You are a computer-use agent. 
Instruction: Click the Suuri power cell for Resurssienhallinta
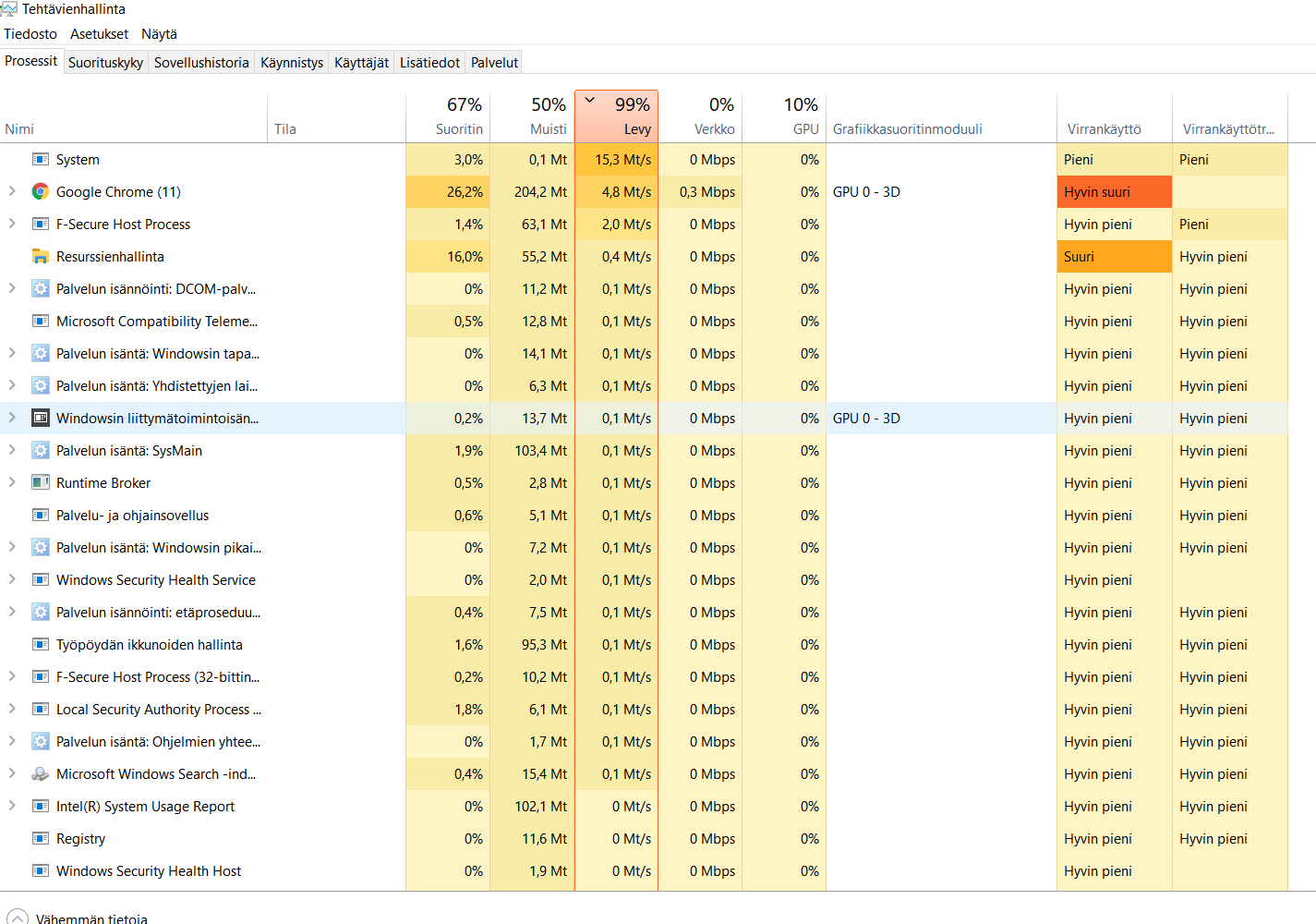pos(1115,257)
